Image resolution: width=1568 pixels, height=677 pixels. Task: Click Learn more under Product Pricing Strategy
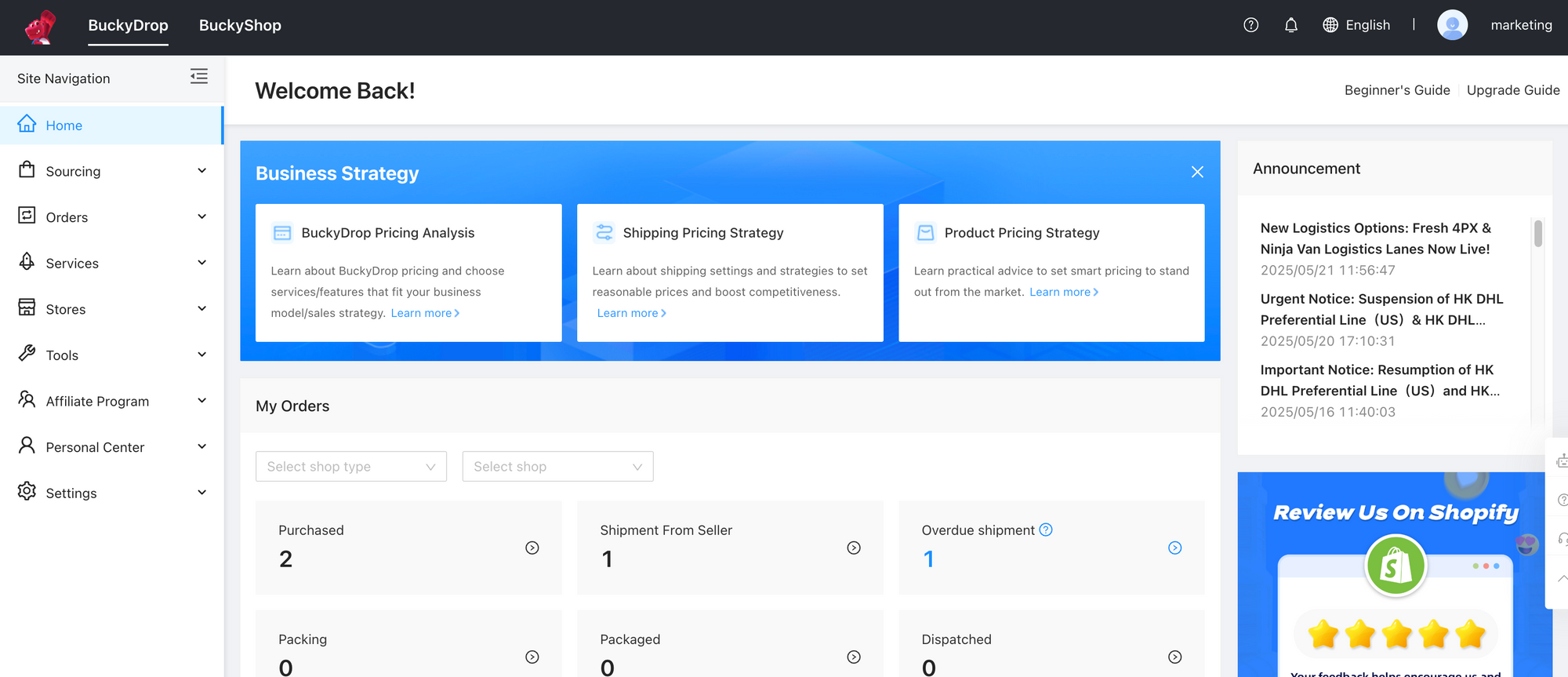(1064, 292)
